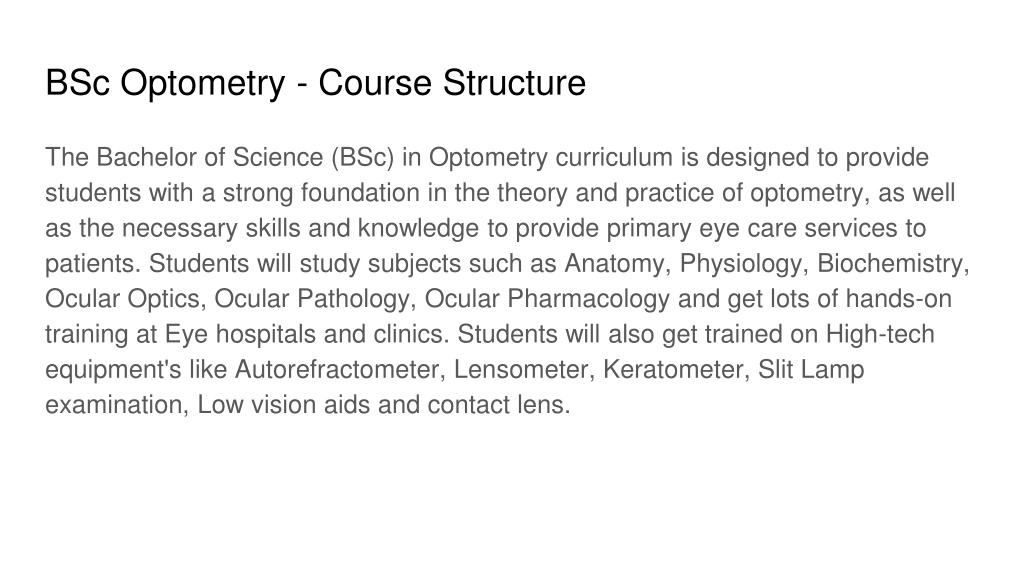Click the word 'Autorefractometer'
Viewport: 1024px width, 576px height.
(337, 370)
